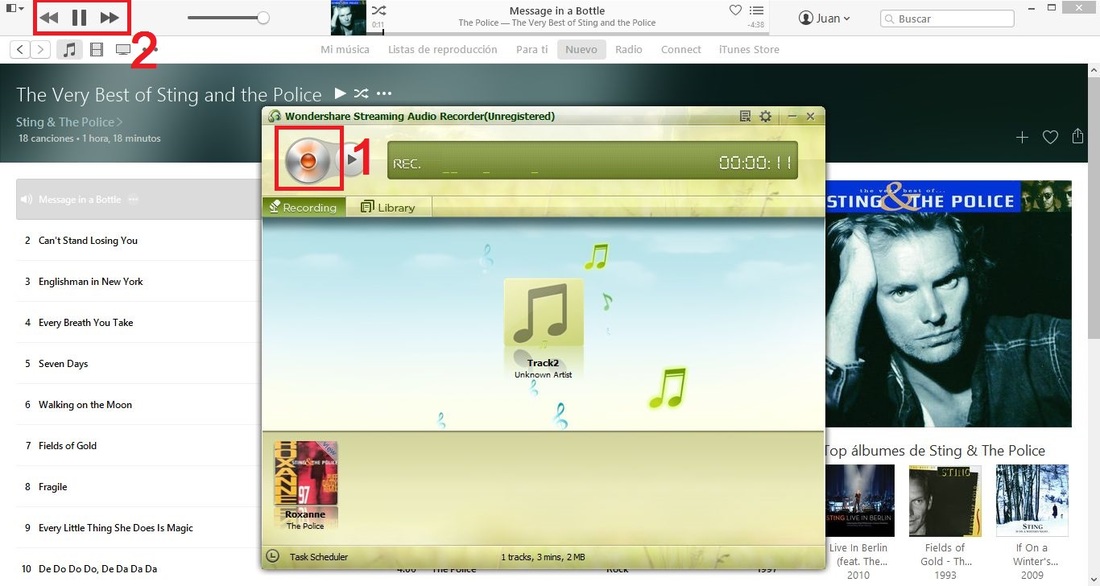This screenshot has height=586, width=1100.
Task: Switch to the Connect tab
Action: 680,49
